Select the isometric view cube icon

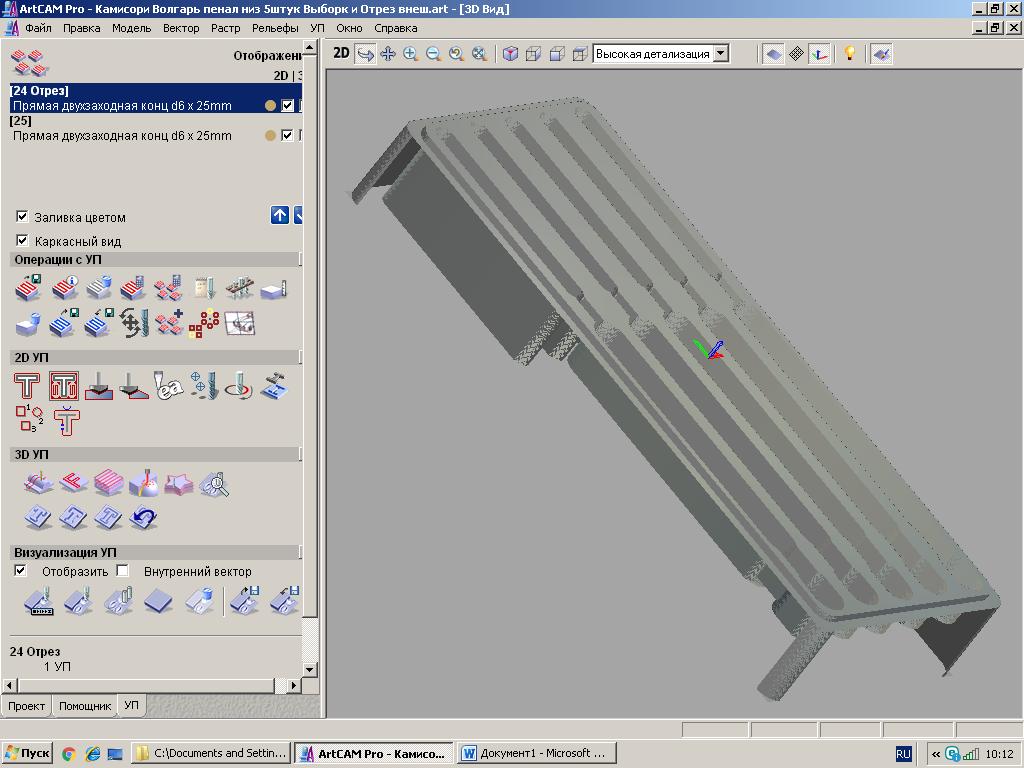(510, 54)
